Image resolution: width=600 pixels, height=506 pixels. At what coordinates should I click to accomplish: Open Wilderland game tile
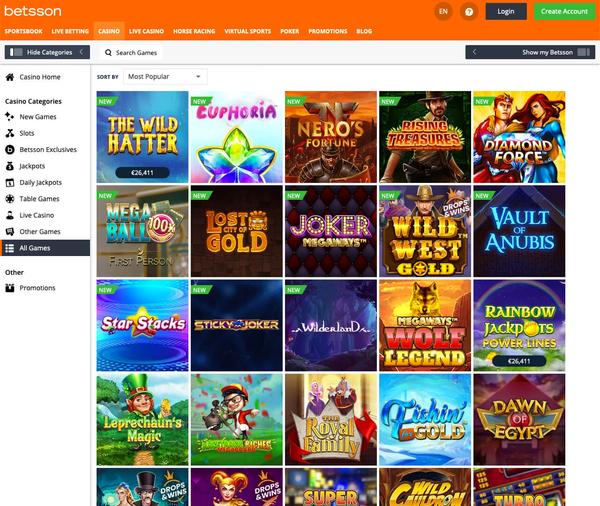(x=331, y=325)
